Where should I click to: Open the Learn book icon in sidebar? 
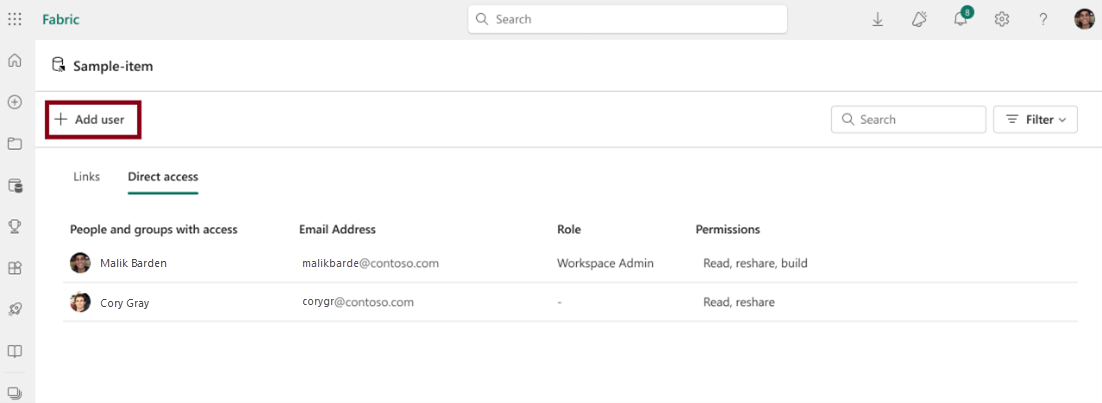pos(14,350)
